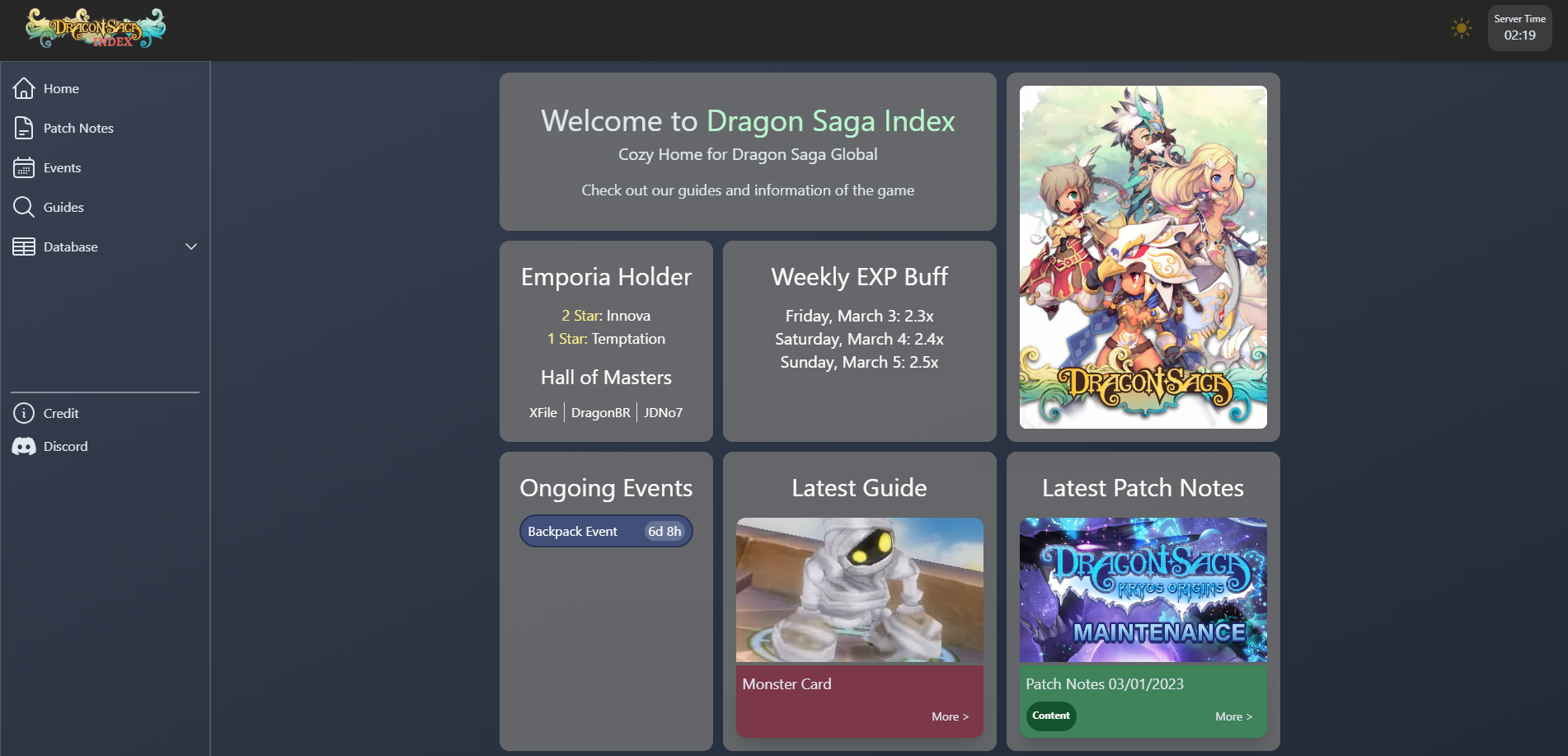Click the Ongoing Events heading

606,488
